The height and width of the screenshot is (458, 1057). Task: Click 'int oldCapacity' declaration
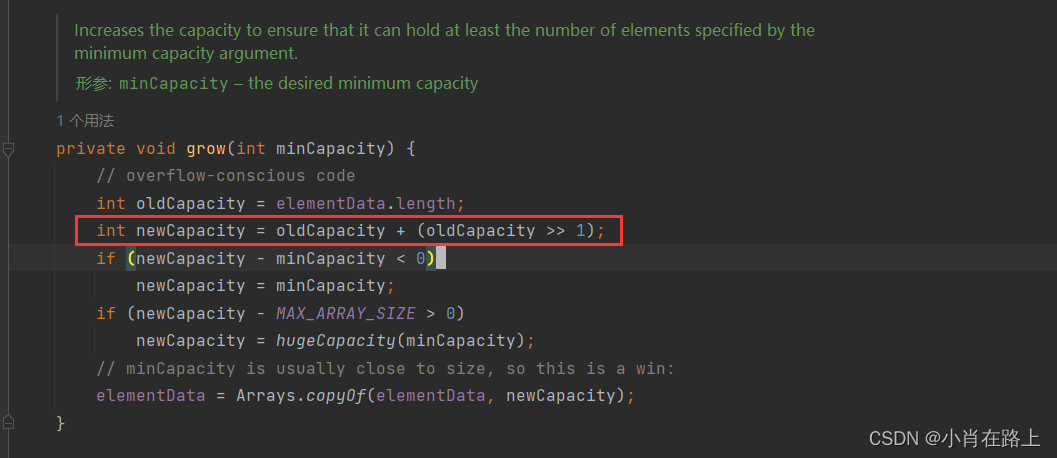pyautogui.click(x=171, y=203)
